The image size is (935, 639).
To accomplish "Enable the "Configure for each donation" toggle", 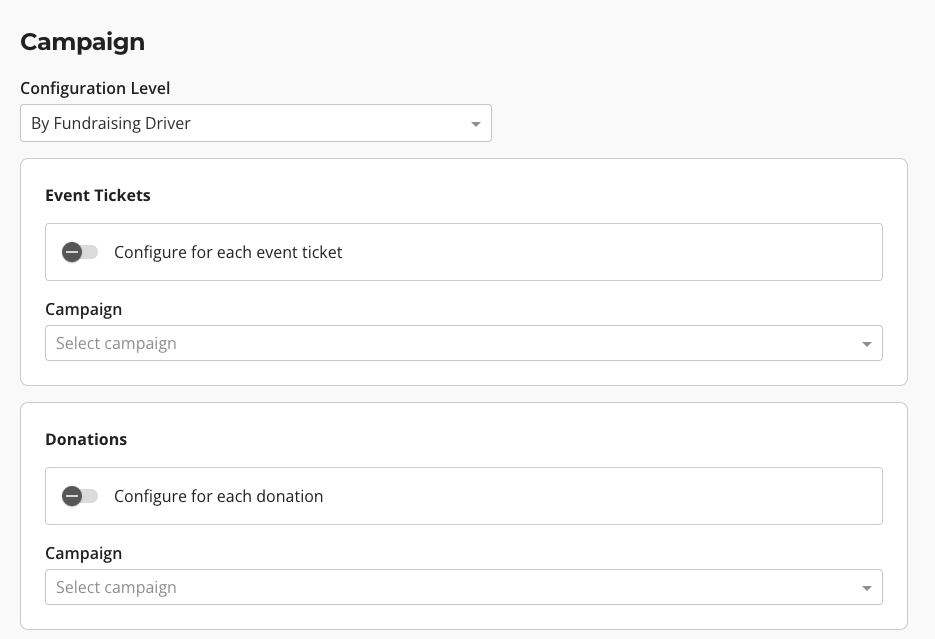I will coord(80,496).
